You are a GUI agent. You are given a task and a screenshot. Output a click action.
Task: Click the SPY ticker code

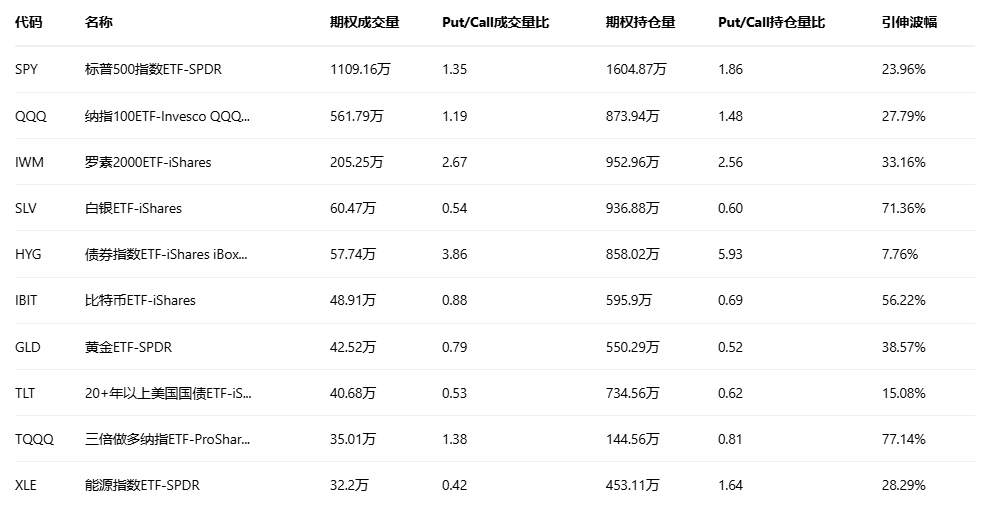pyautogui.click(x=27, y=70)
